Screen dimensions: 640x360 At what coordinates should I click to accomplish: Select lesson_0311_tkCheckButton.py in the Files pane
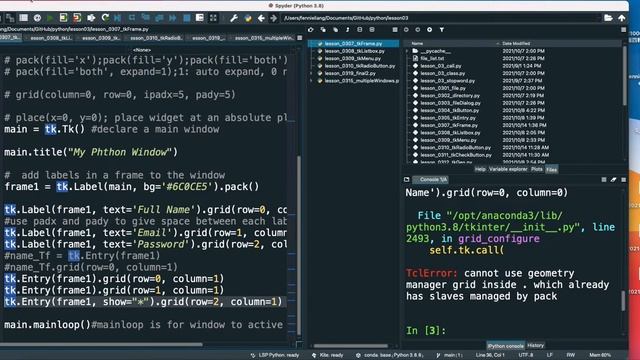click(456, 155)
